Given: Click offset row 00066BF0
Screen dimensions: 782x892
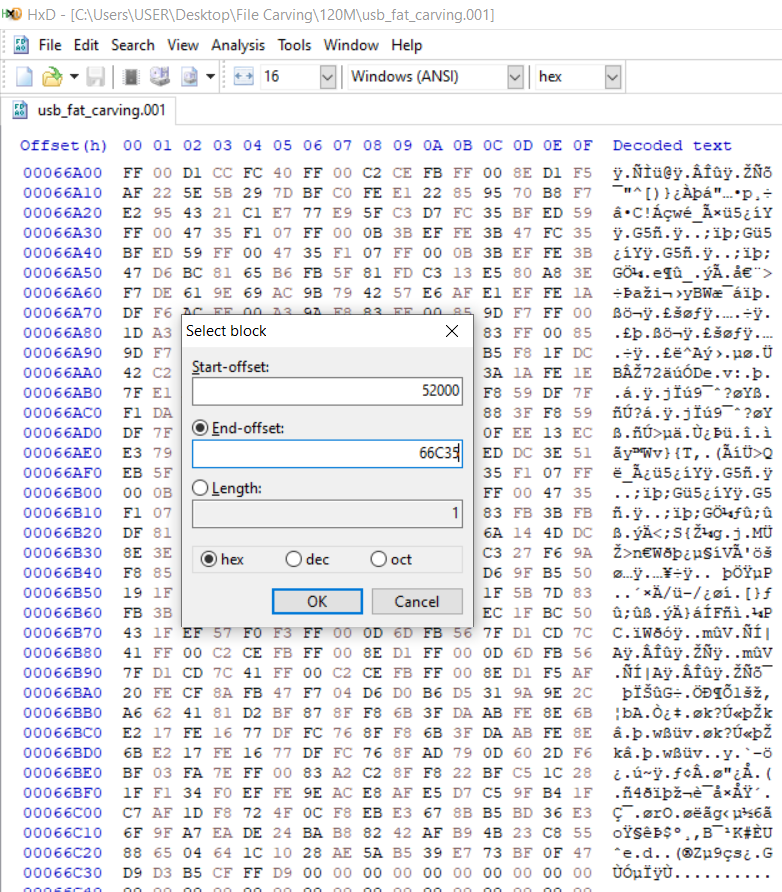Looking at the screenshot, I should click(63, 792).
